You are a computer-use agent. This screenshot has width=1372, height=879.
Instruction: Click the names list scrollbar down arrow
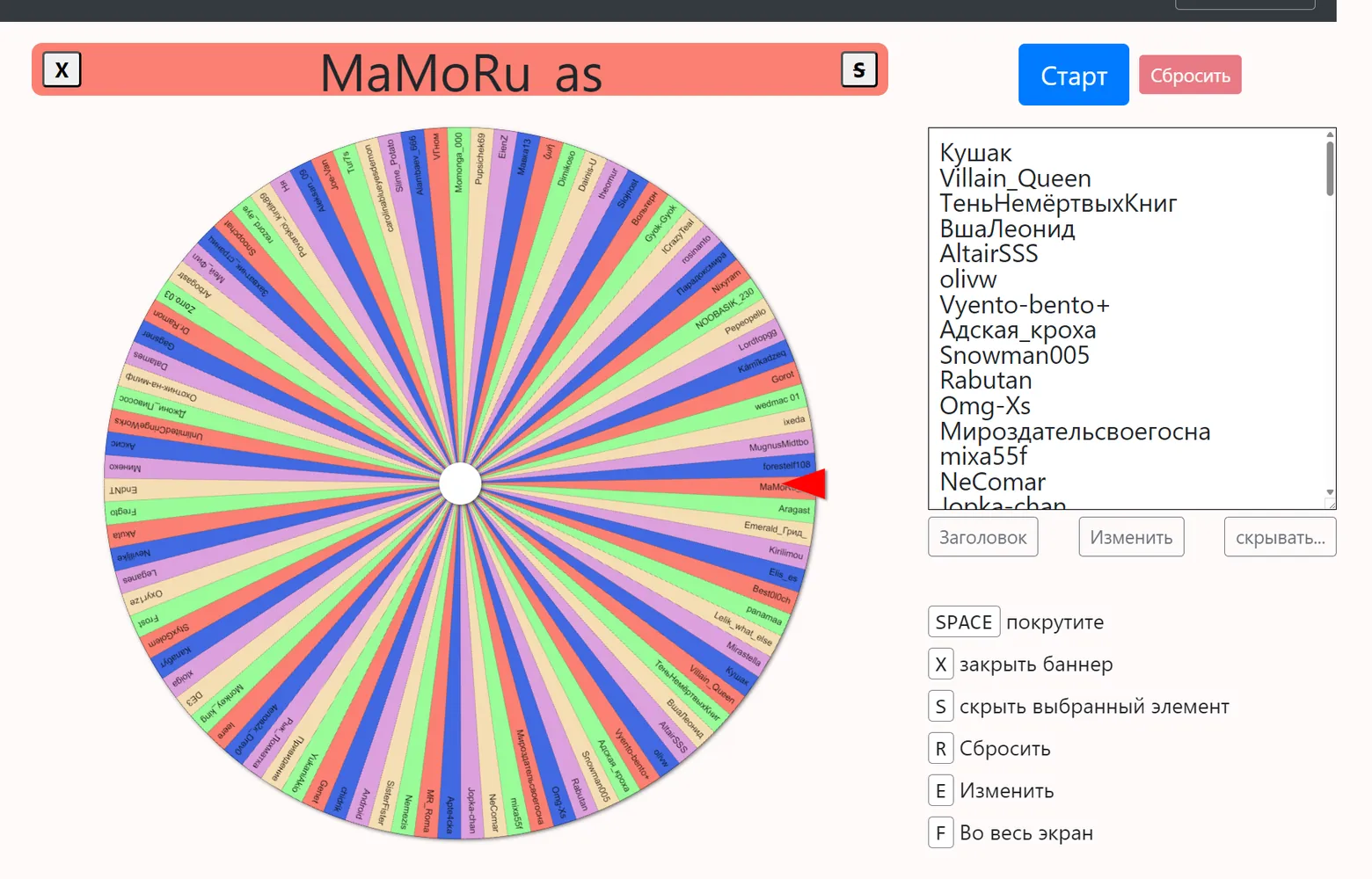pyautogui.click(x=1330, y=492)
